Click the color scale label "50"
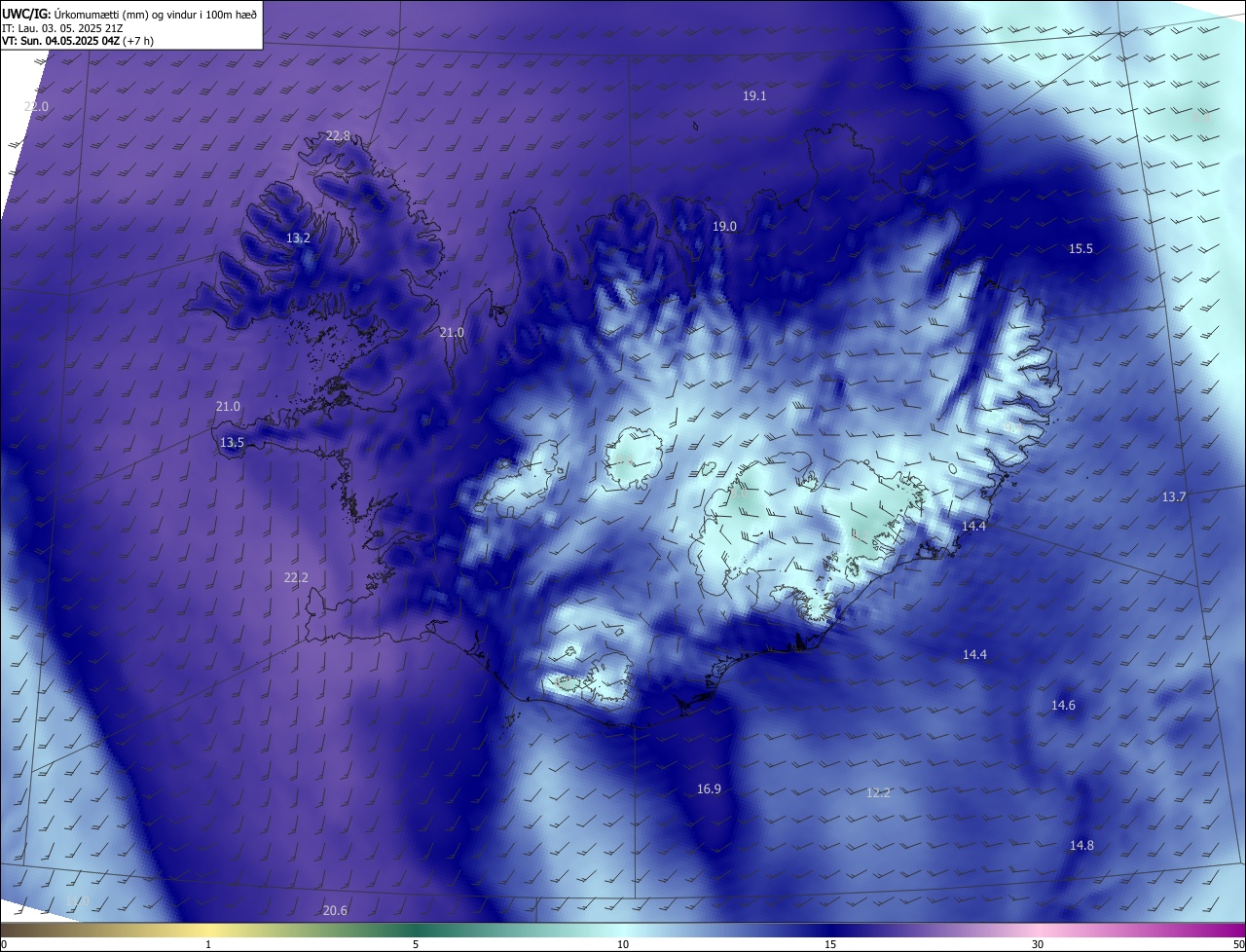 tap(1239, 944)
